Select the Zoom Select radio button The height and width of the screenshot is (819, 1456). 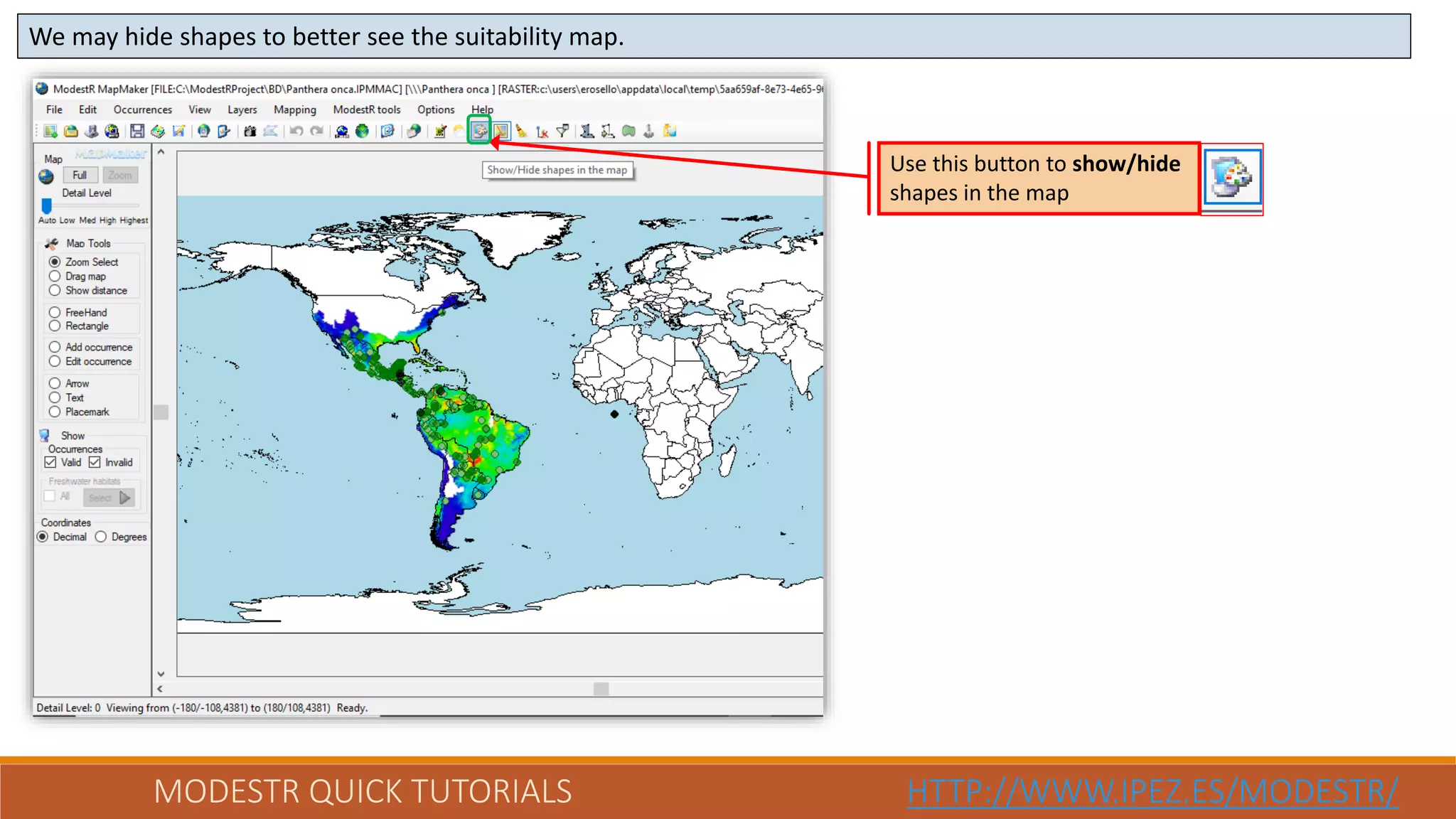55,262
